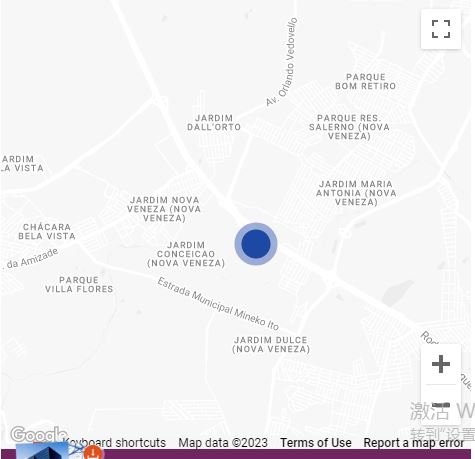Image resolution: width=475 pixels, height=459 pixels.
Task: Select Jardim Dulce label
Action: [271, 344]
